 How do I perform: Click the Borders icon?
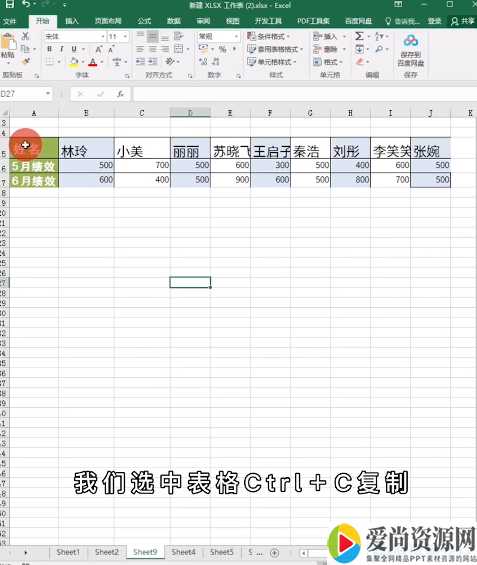coord(50,62)
